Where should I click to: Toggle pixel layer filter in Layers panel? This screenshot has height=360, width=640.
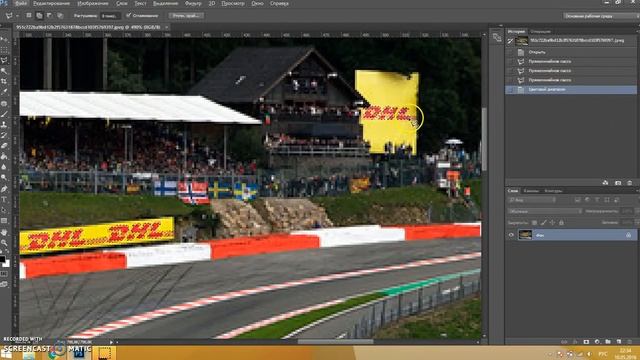[578, 200]
